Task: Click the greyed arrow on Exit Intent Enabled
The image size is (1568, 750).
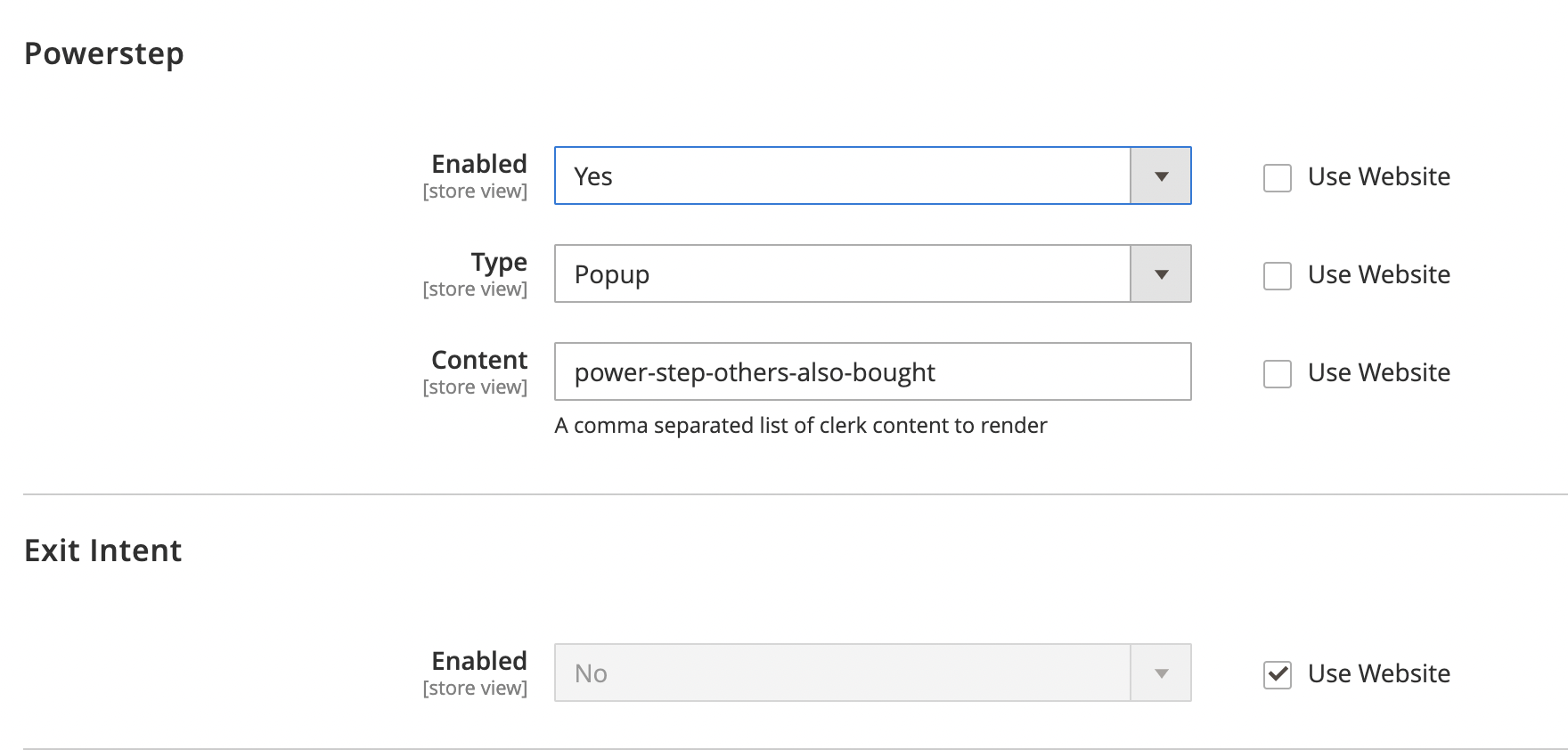Action: (x=1160, y=673)
